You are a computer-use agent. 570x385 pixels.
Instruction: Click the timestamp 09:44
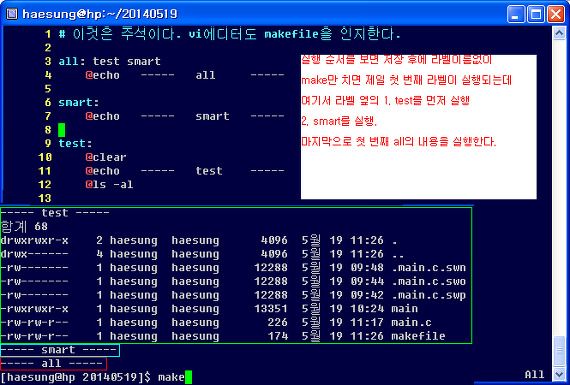(367, 281)
